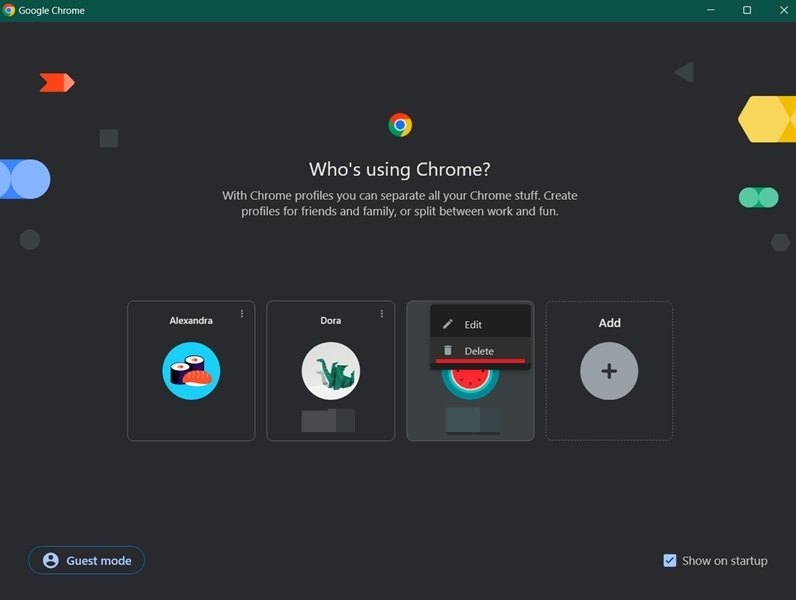Click Alexandra's sushi avatar
This screenshot has height=600, width=796.
[191, 371]
